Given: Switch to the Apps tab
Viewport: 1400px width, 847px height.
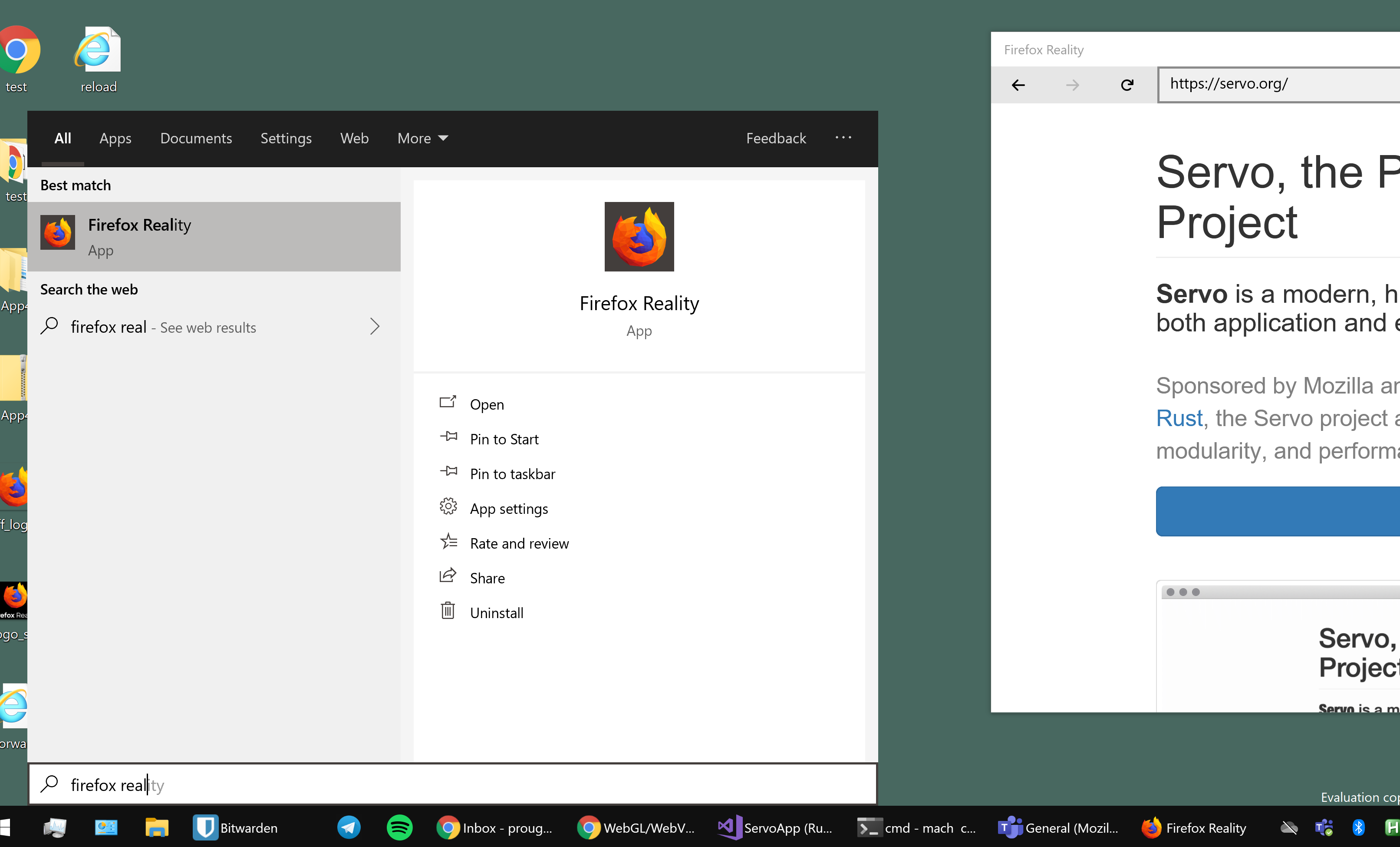Looking at the screenshot, I should tap(115, 138).
